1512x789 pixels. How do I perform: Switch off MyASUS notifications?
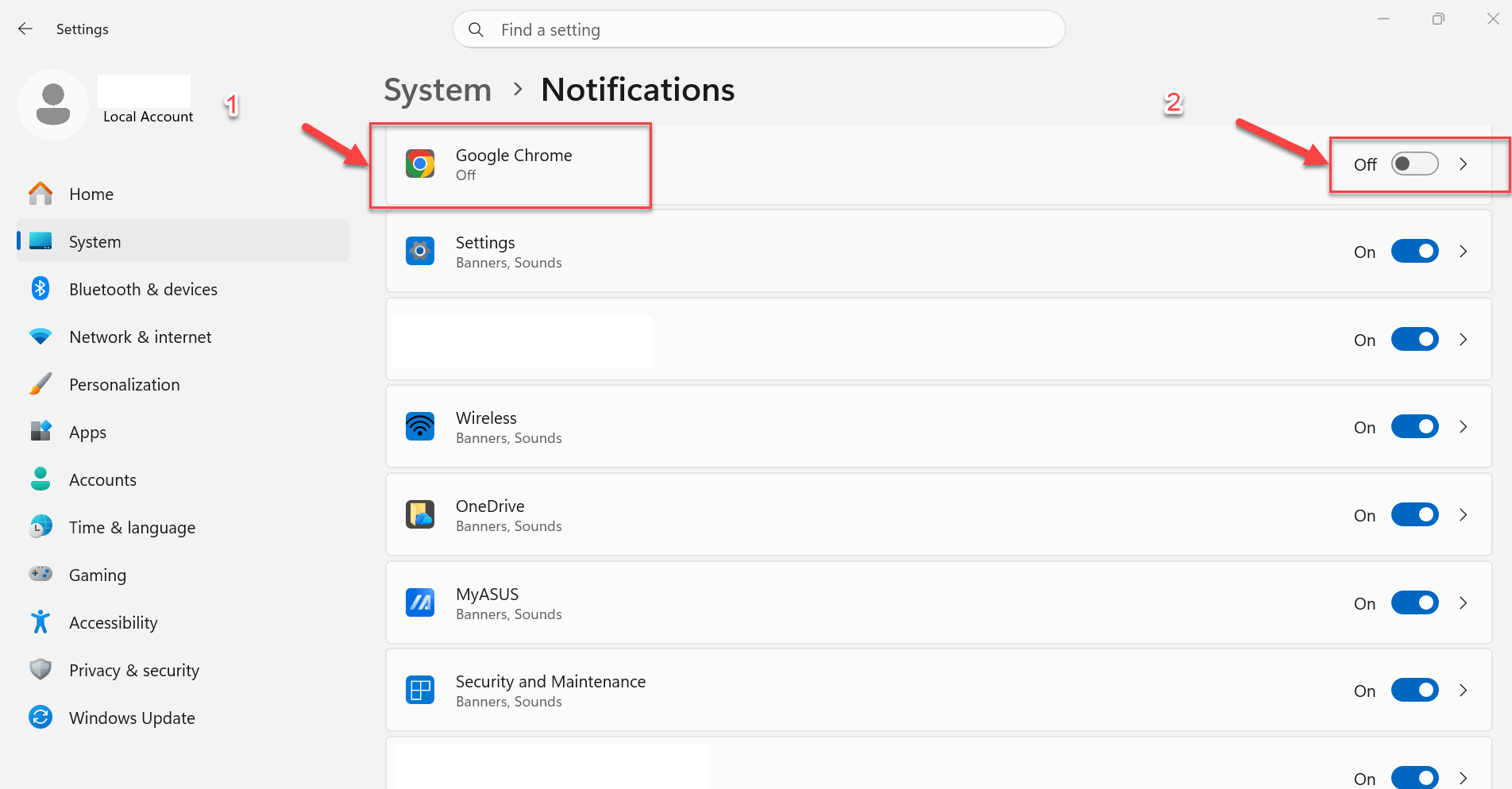click(x=1414, y=602)
